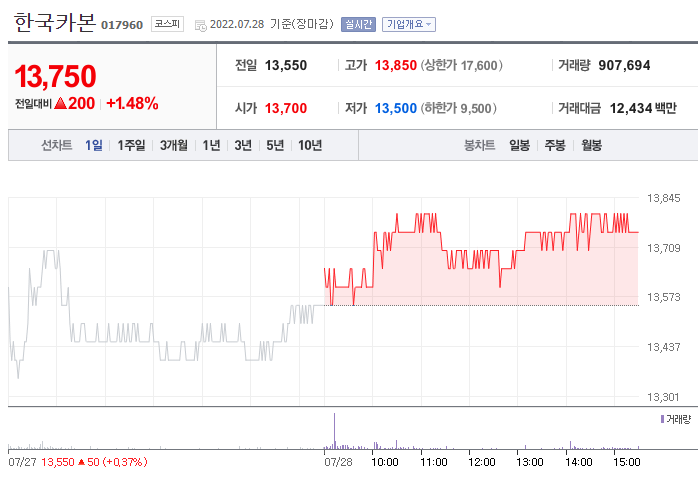This screenshot has height=481, width=698.
Task: Switch to the 3개월 chart range
Action: (174, 145)
